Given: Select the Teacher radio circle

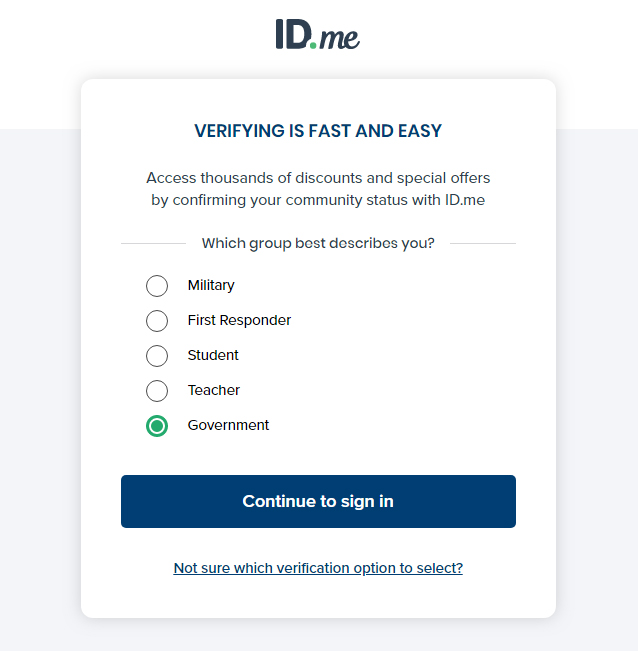Looking at the screenshot, I should [157, 391].
